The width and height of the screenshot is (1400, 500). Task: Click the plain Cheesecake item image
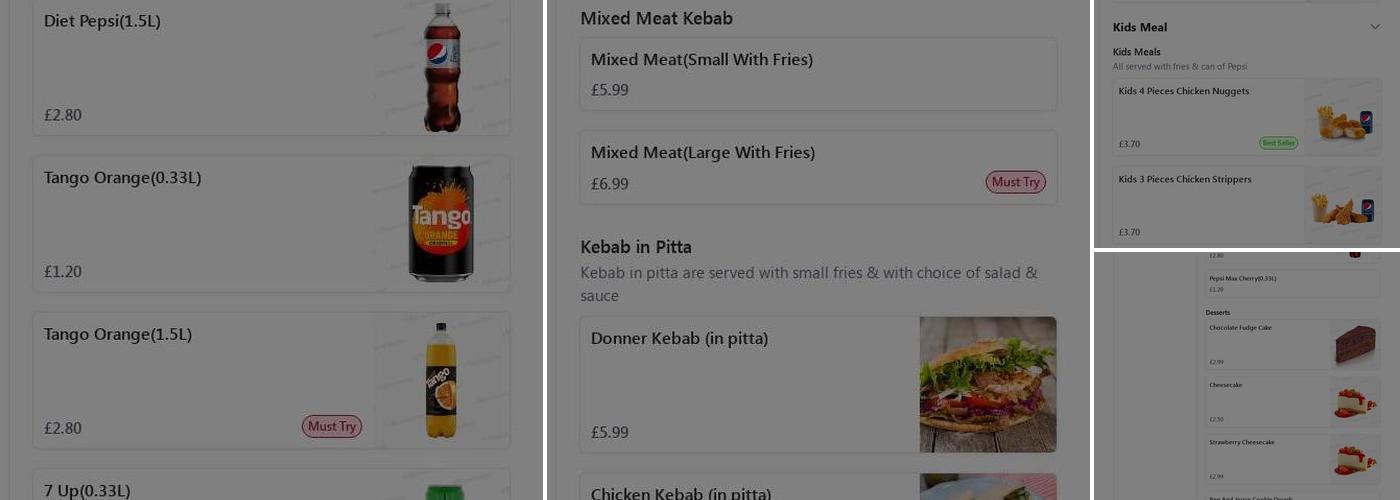pyautogui.click(x=1355, y=402)
